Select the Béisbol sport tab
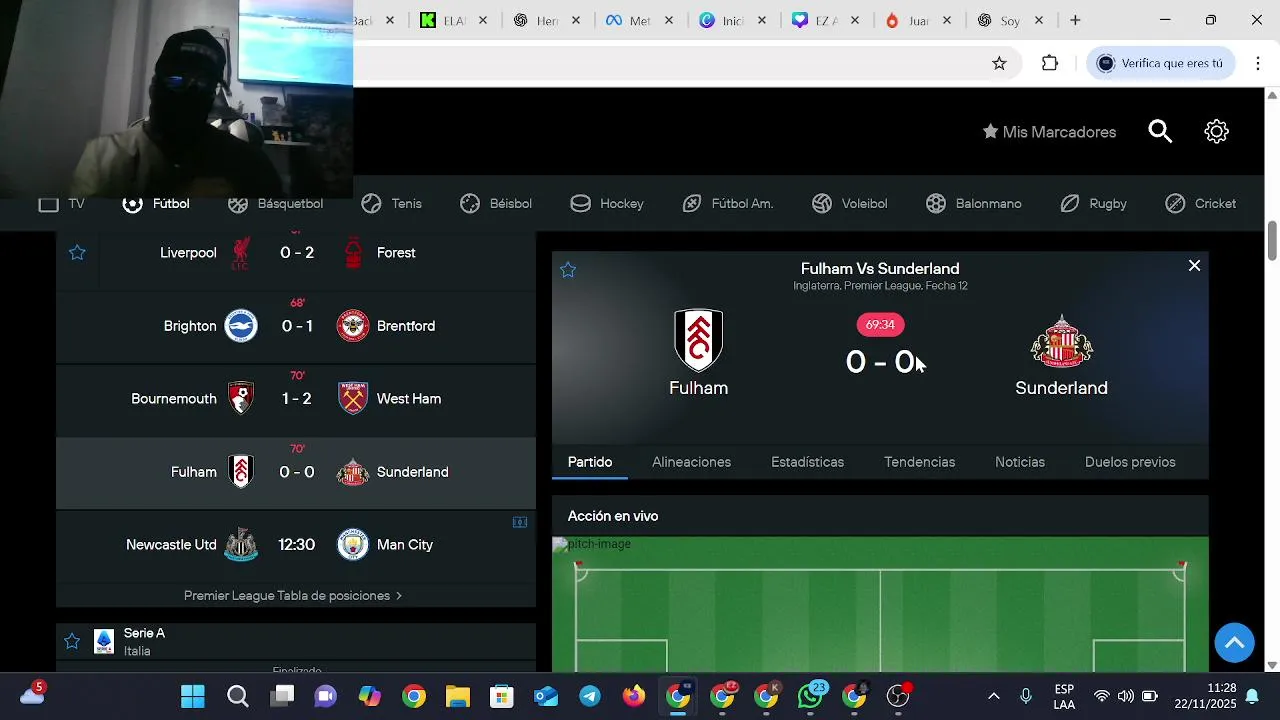Screen dimensions: 1280x720 [x=496, y=204]
